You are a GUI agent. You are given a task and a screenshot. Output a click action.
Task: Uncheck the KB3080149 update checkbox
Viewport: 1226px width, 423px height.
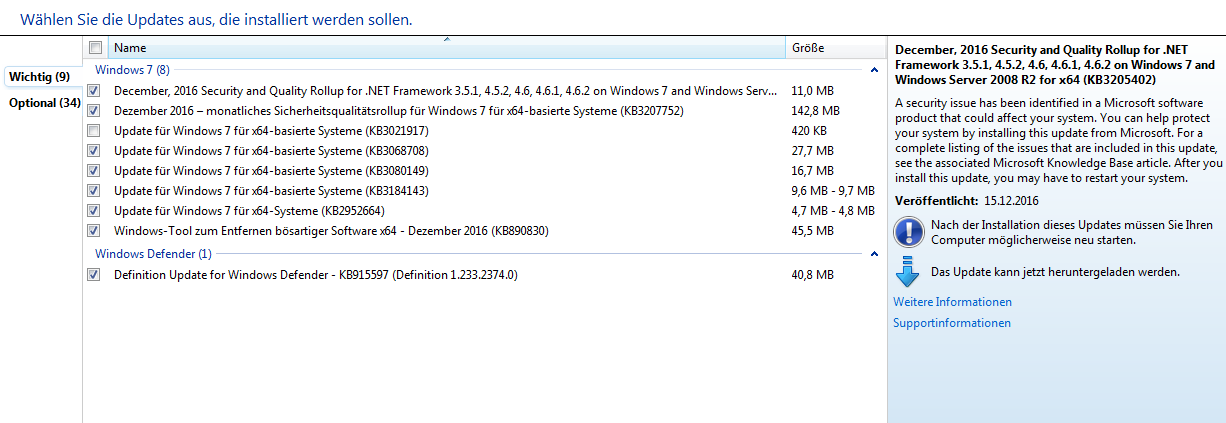click(x=94, y=171)
